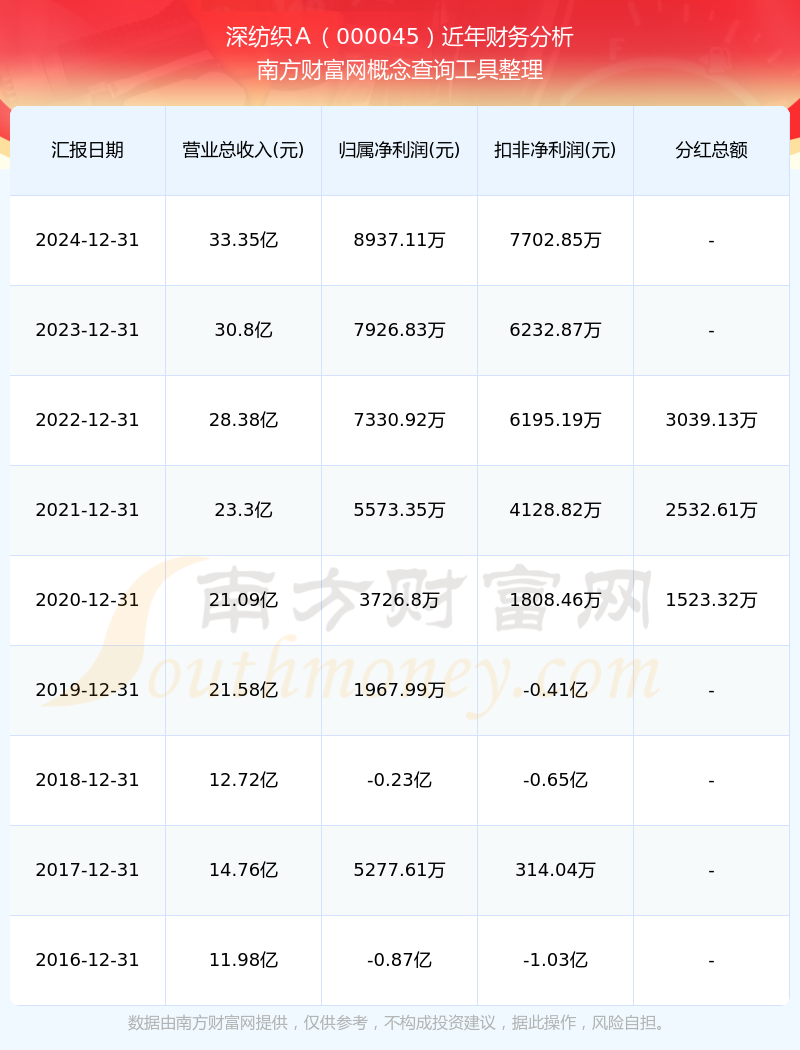
Task: Click the 汇报日期 column header
Action: [x=88, y=150]
